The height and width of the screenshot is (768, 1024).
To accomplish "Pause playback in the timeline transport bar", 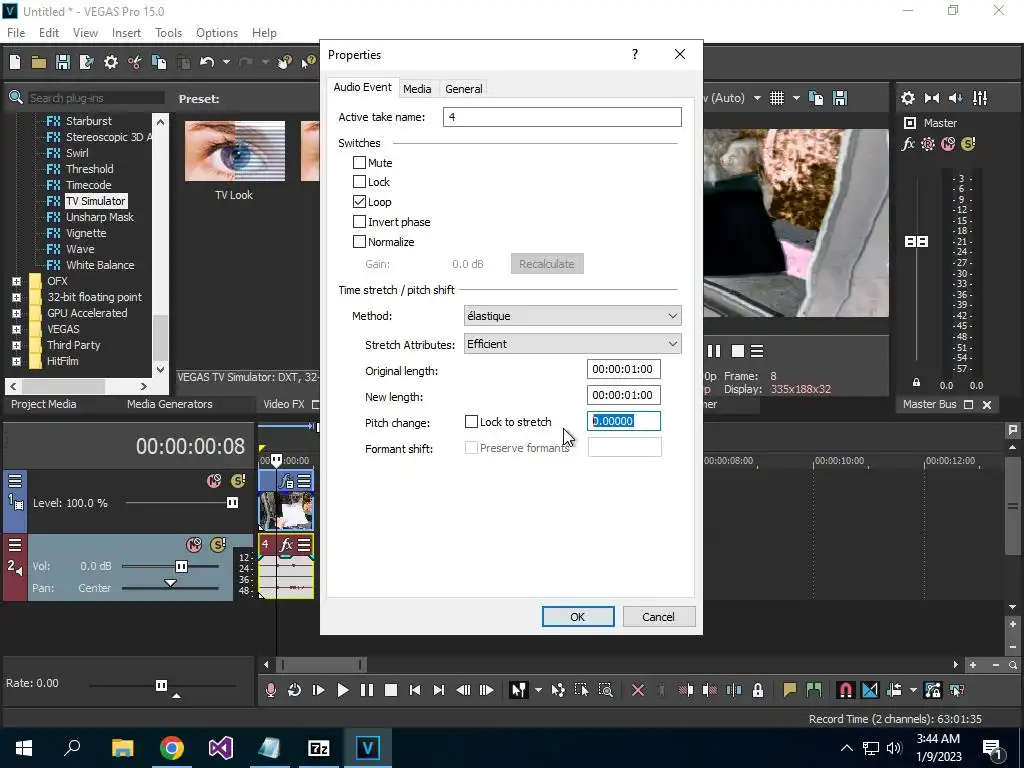I will [367, 690].
